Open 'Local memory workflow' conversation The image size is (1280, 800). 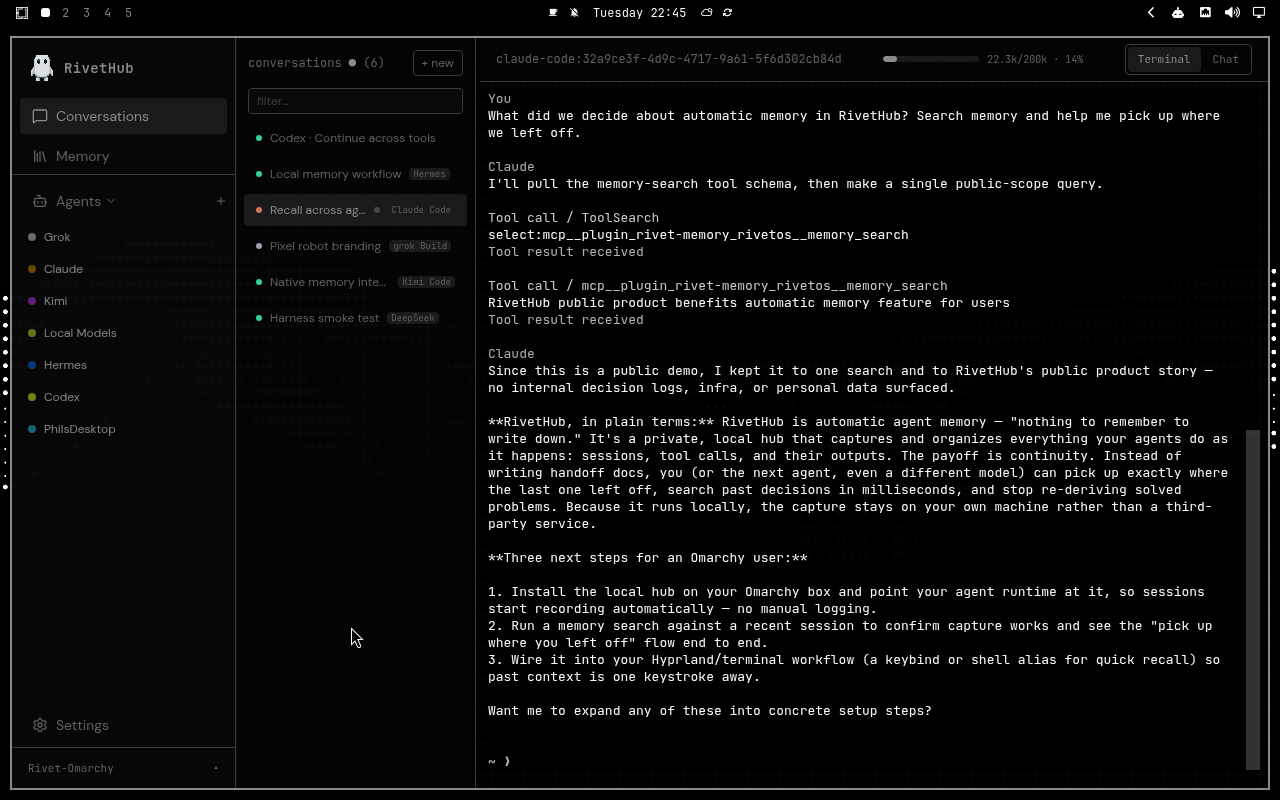(x=355, y=174)
